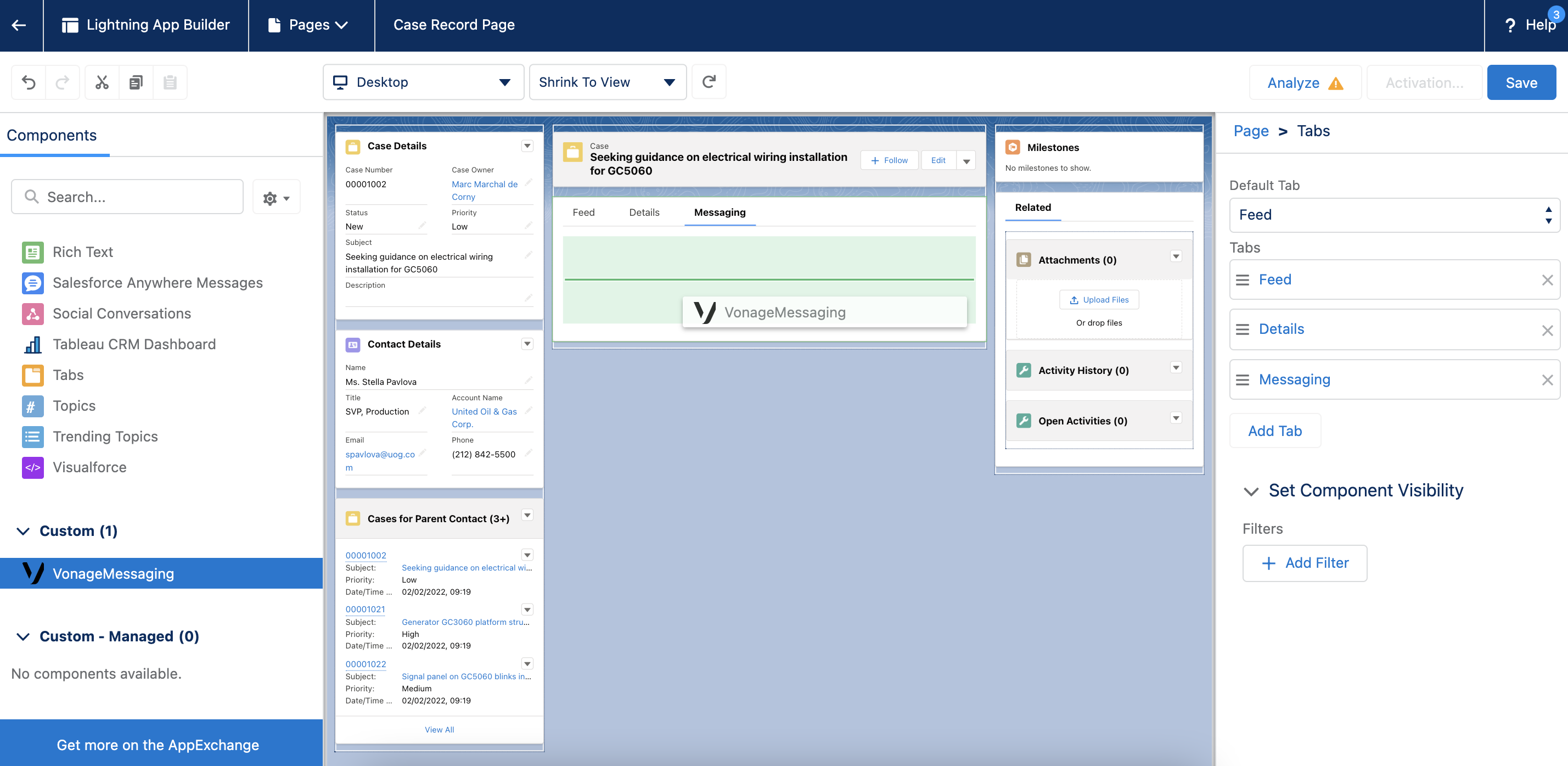1568x766 pixels.
Task: Click the Components panel tab
Action: click(52, 135)
